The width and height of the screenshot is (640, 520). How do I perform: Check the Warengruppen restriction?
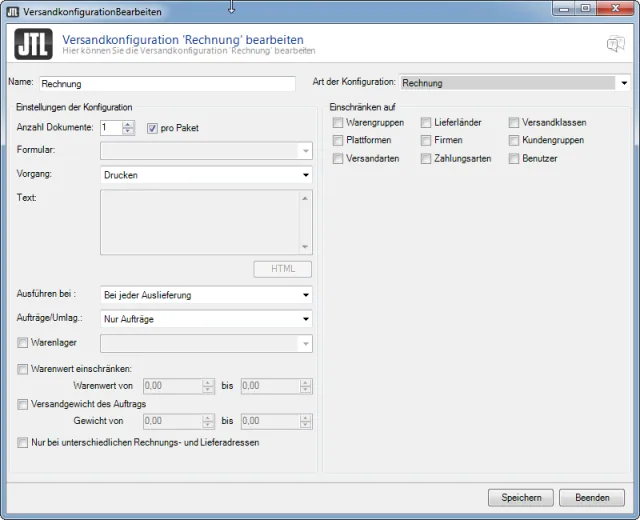click(x=338, y=122)
